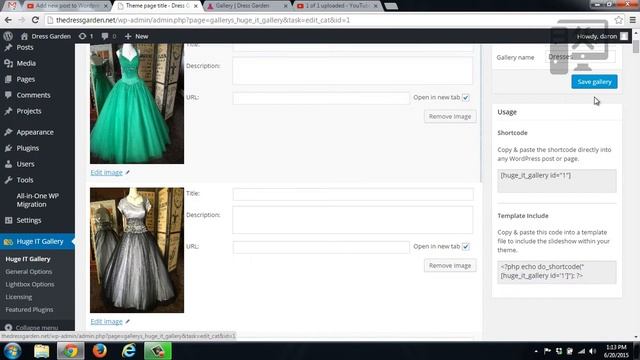Toggle Open in new tab for silver dress
This screenshot has height=360, width=640.
pos(466,247)
